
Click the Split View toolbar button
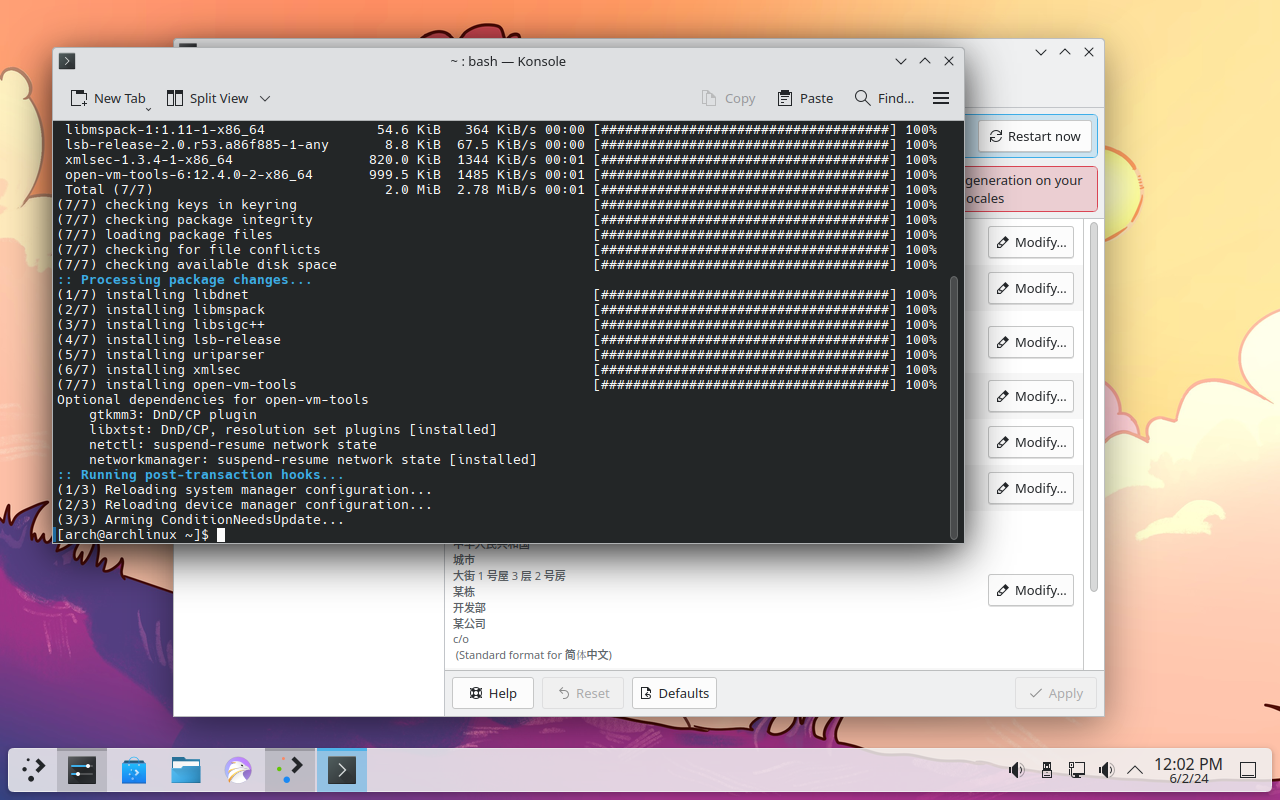208,98
